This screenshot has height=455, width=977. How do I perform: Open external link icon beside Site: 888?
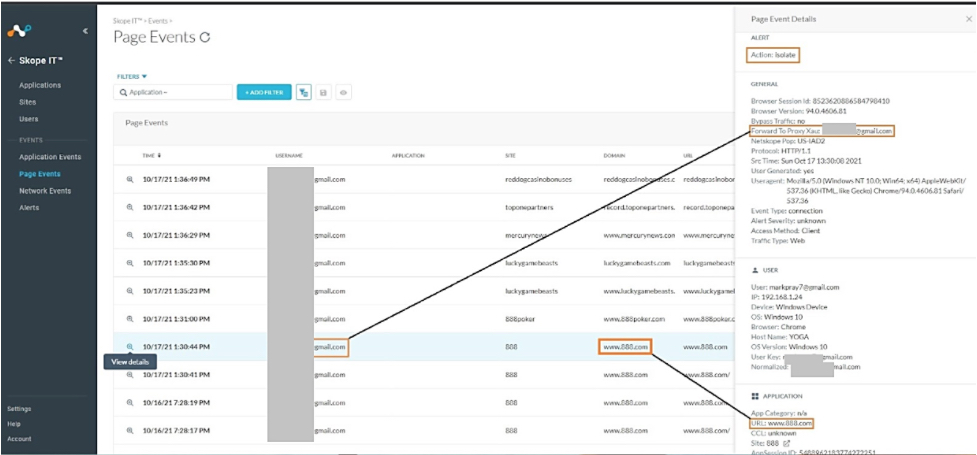click(x=786, y=443)
